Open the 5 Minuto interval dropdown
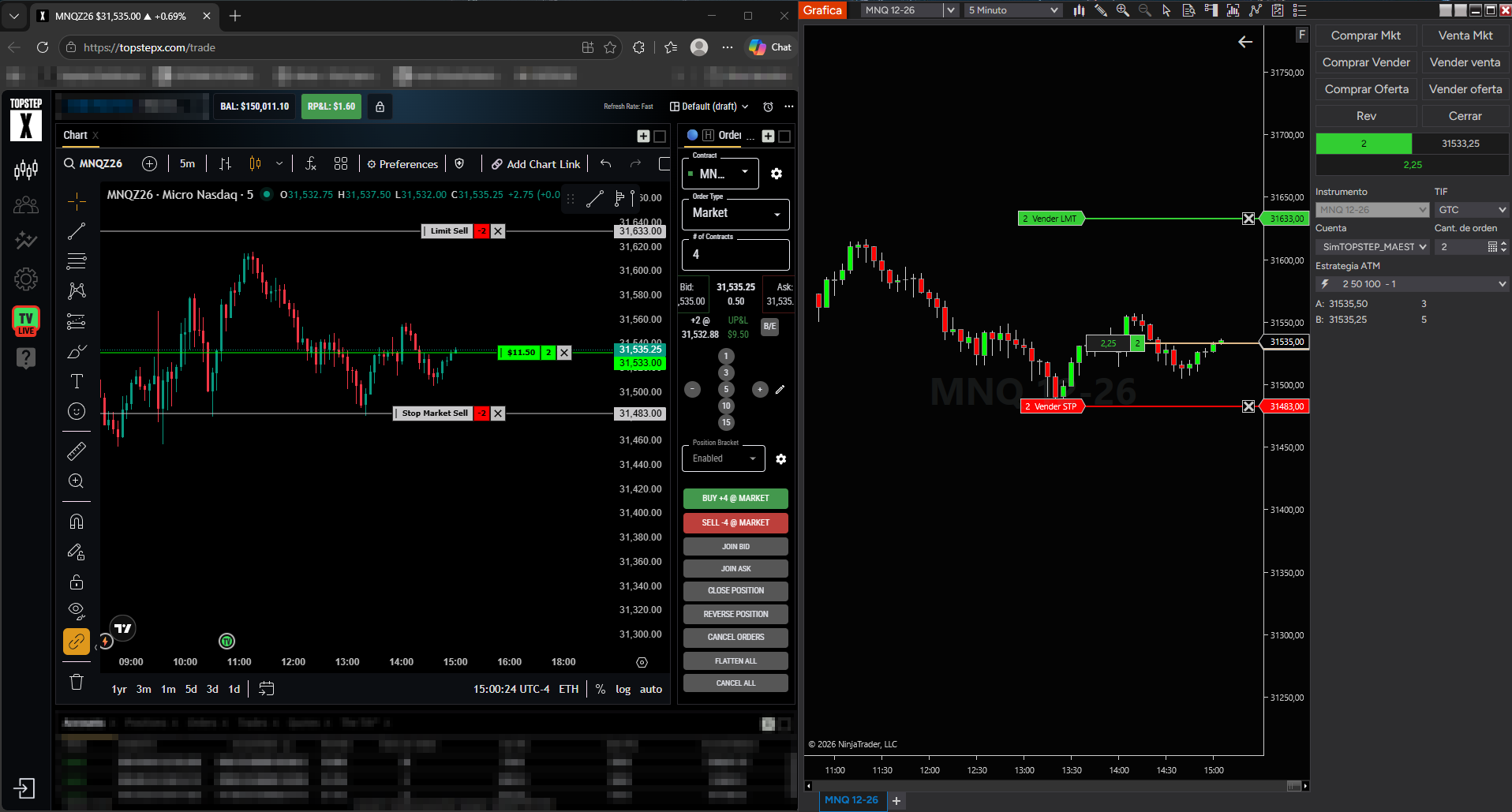 pos(1013,10)
